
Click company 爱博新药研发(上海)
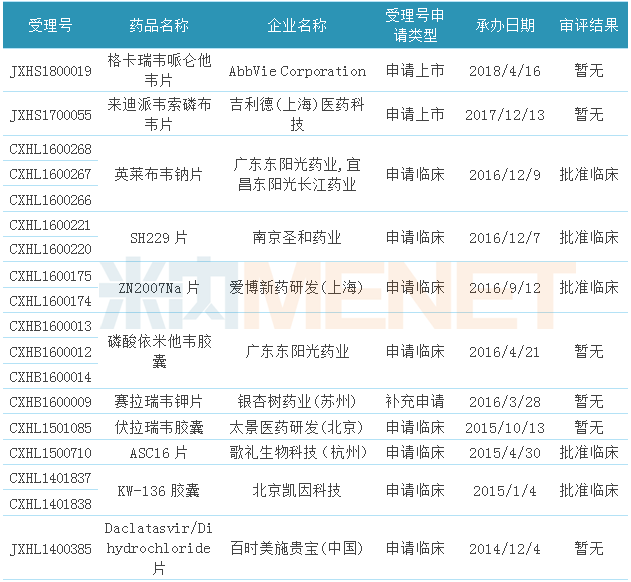[297, 287]
